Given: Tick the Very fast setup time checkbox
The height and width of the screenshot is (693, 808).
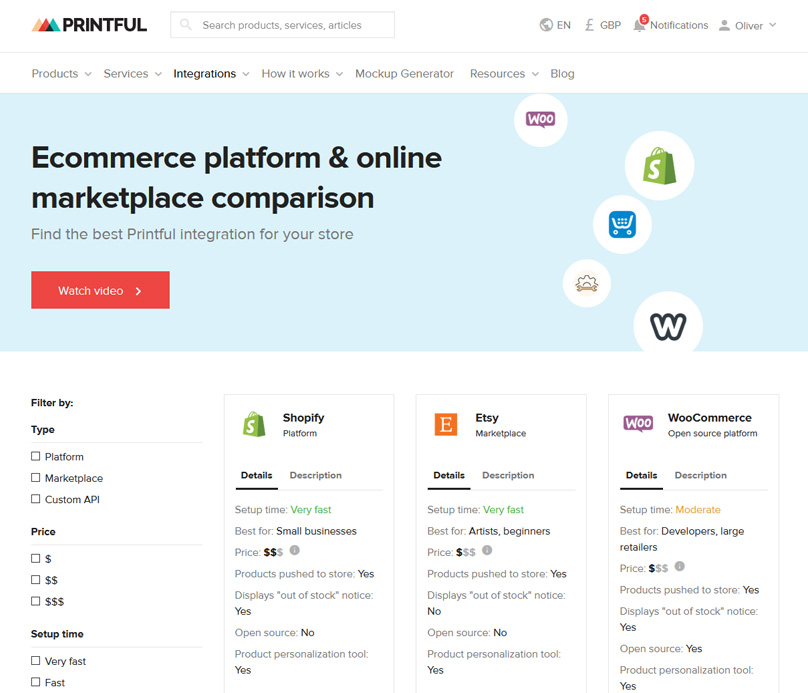Looking at the screenshot, I should (36, 661).
